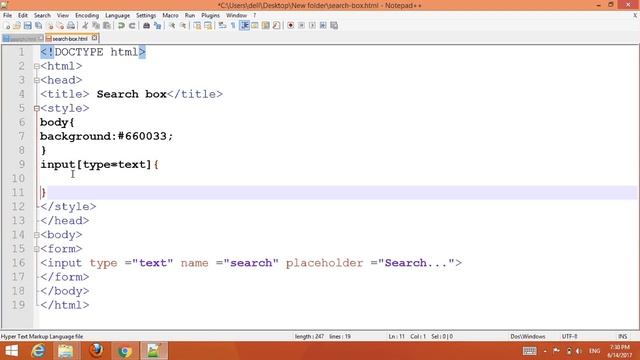Click Save recorded macro icon
The height and width of the screenshot is (360, 640).
(x=334, y=26)
